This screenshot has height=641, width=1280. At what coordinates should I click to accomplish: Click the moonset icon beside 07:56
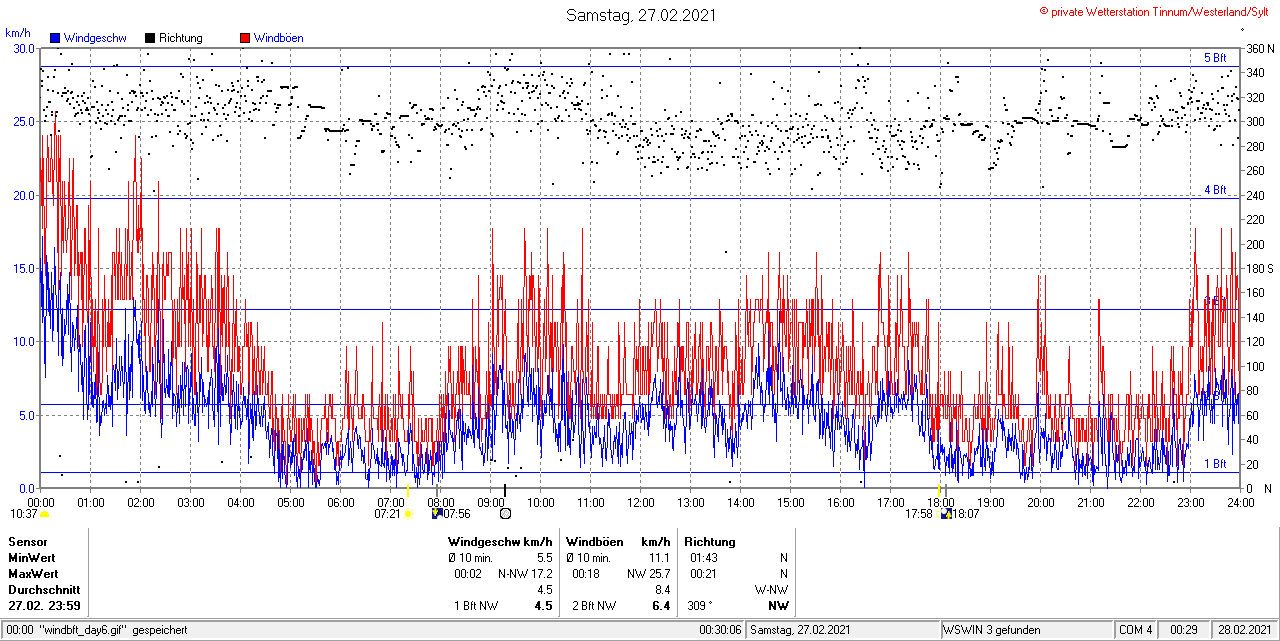pyautogui.click(x=436, y=514)
